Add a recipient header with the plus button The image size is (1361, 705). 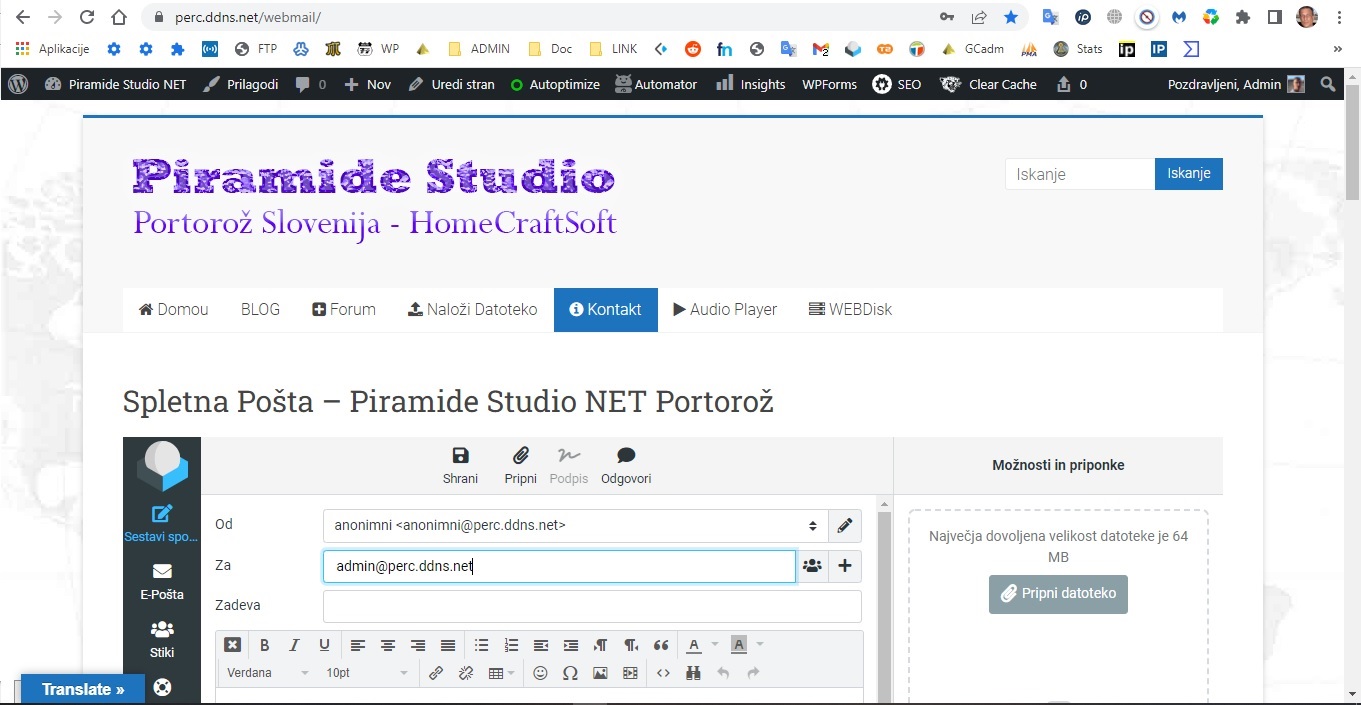pyautogui.click(x=845, y=566)
